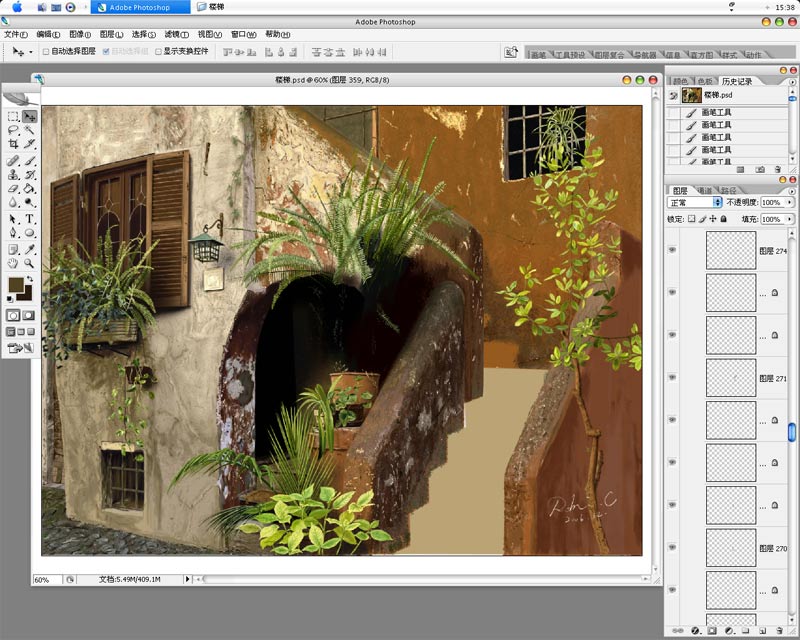Screen dimensions: 800x640
Task: Switch to Quick Mask Mode
Action: (x=29, y=315)
